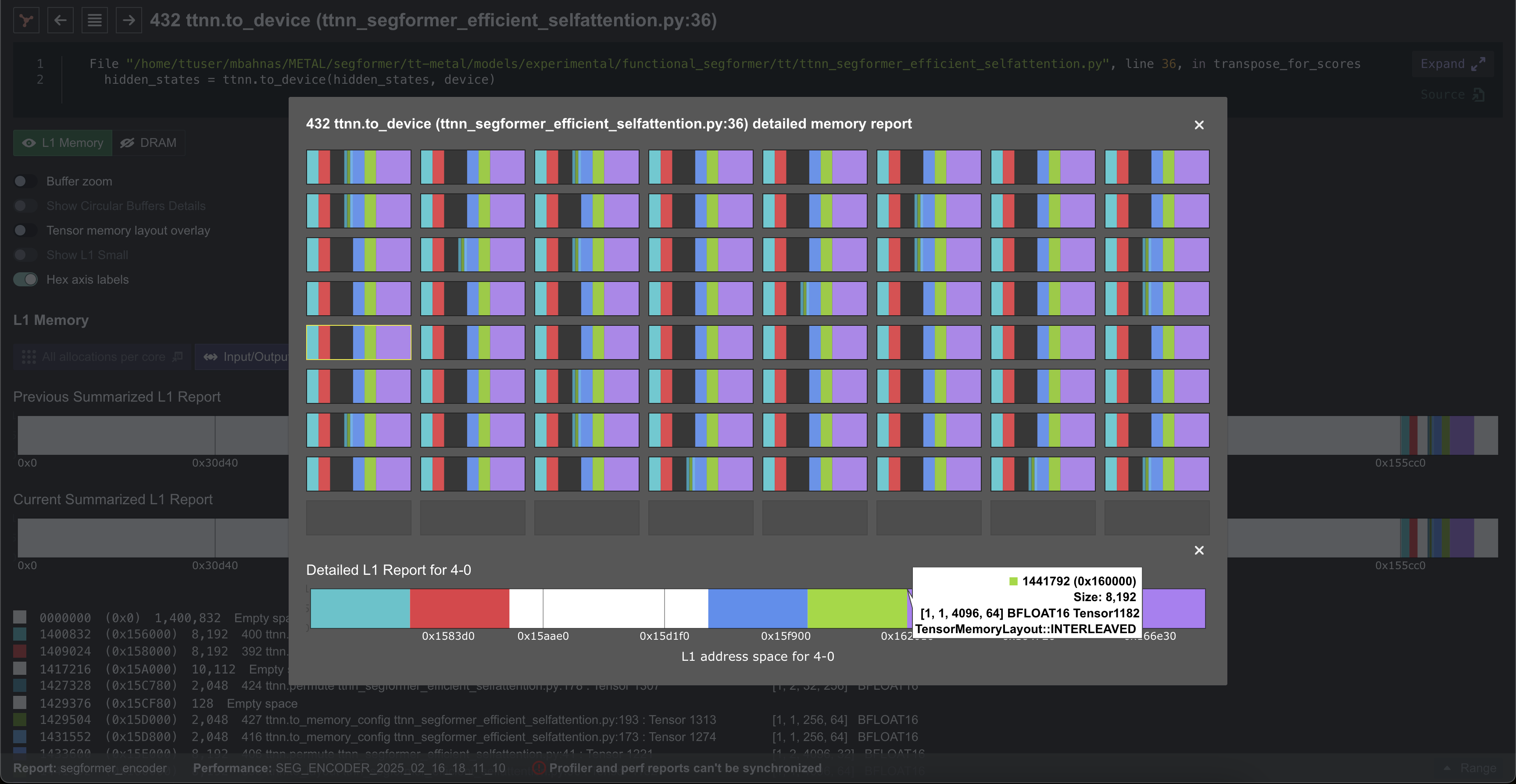Image resolution: width=1516 pixels, height=784 pixels.
Task: Disable Hex axis labels
Action: tap(25, 279)
